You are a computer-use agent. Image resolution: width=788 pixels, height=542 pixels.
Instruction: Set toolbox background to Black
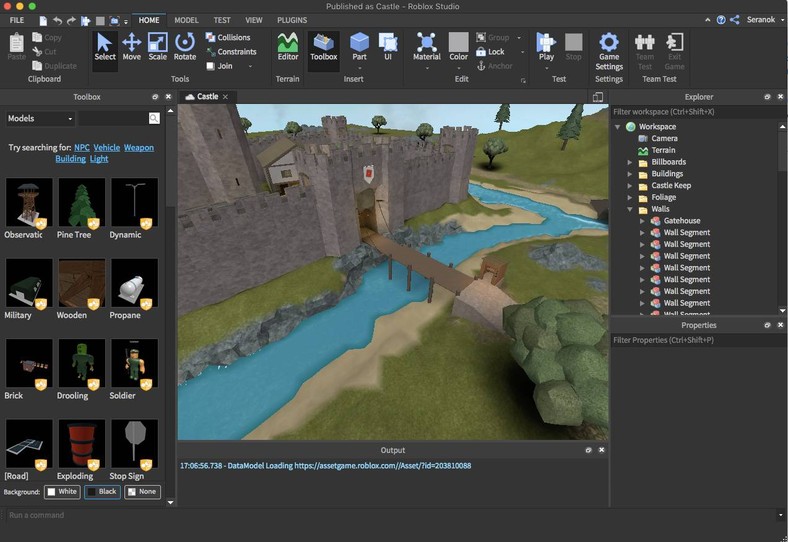pyautogui.click(x=102, y=492)
